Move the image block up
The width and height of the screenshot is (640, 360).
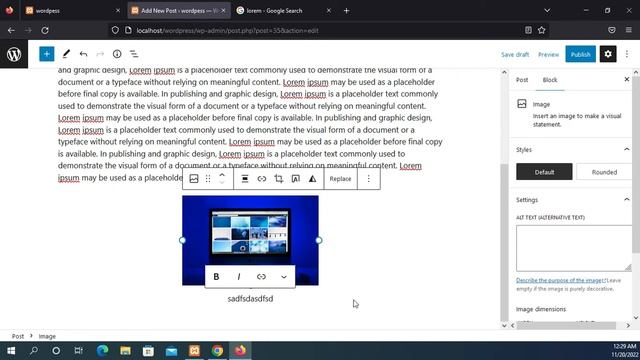click(222, 175)
